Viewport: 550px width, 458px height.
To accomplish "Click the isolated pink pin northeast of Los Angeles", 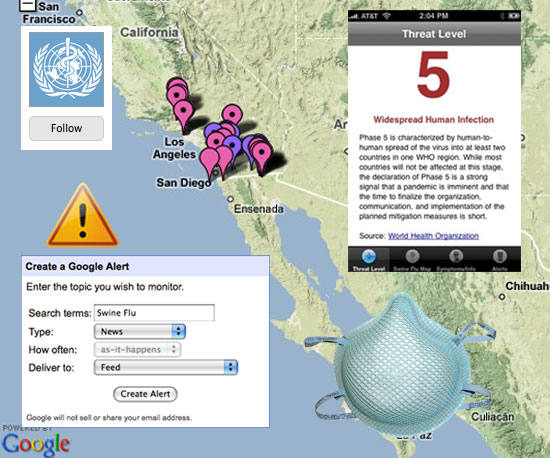I will (232, 114).
